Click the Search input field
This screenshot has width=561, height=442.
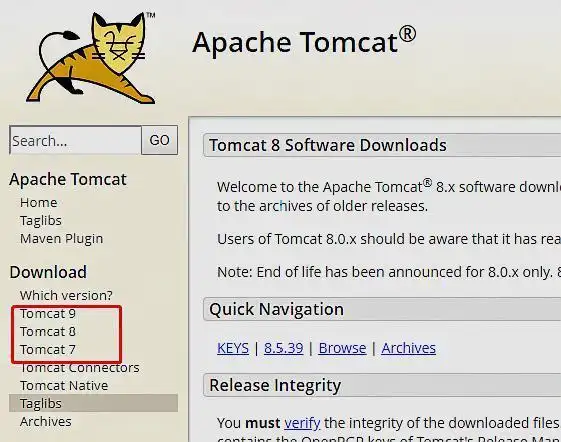tap(75, 140)
